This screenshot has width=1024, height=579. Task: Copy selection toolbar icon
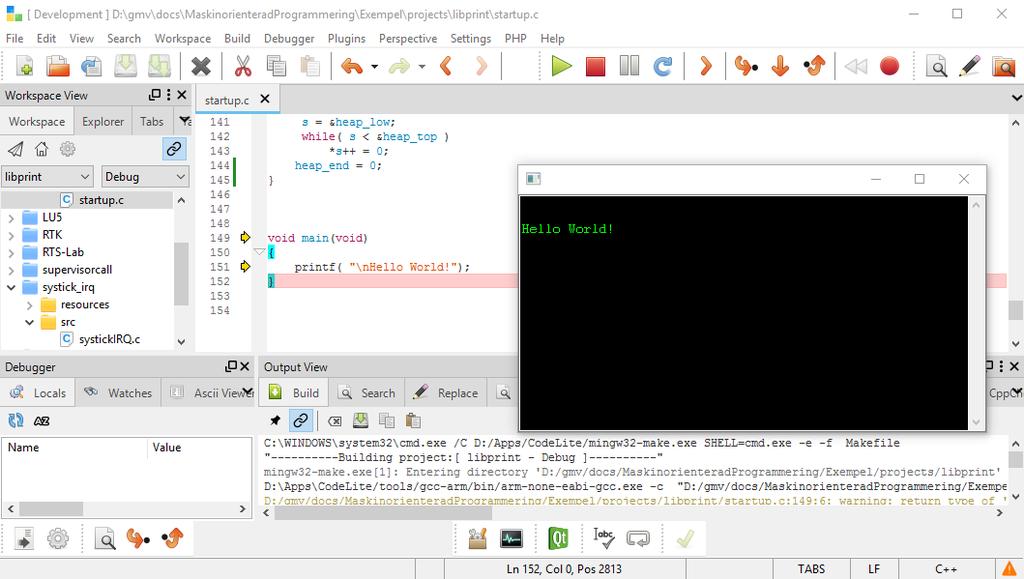click(276, 66)
